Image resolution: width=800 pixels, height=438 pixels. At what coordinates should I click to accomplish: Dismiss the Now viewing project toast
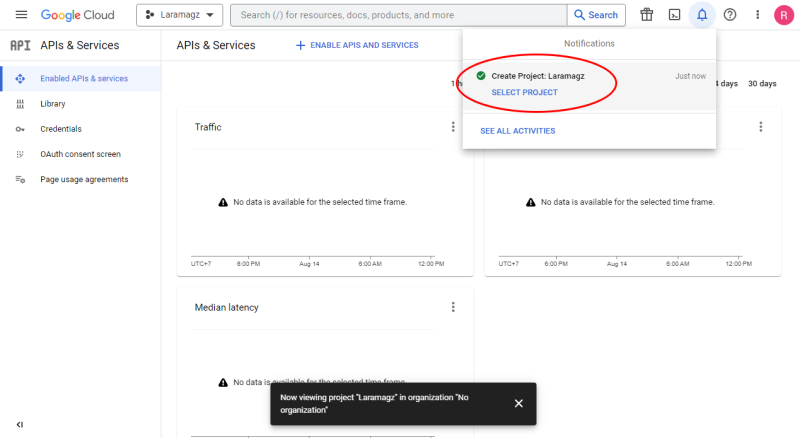518,403
